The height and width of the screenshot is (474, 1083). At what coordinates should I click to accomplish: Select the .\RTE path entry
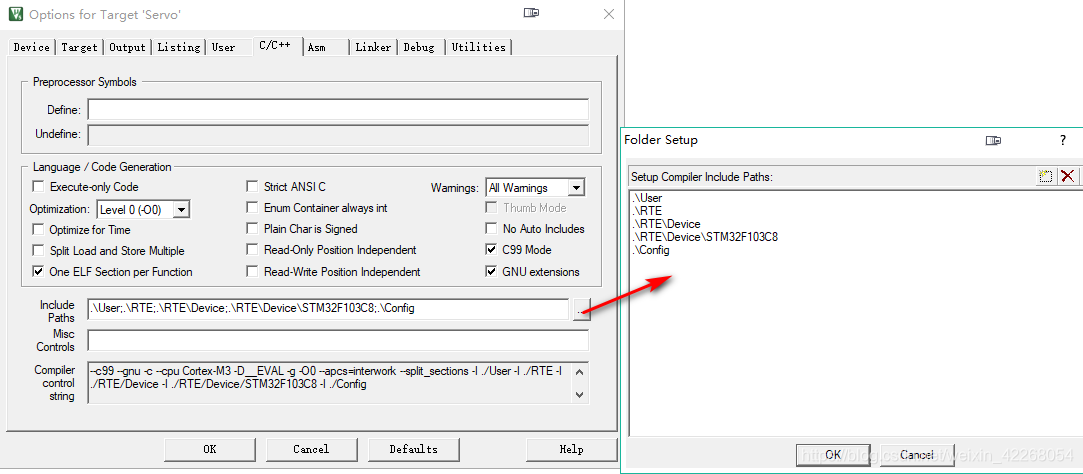point(646,211)
